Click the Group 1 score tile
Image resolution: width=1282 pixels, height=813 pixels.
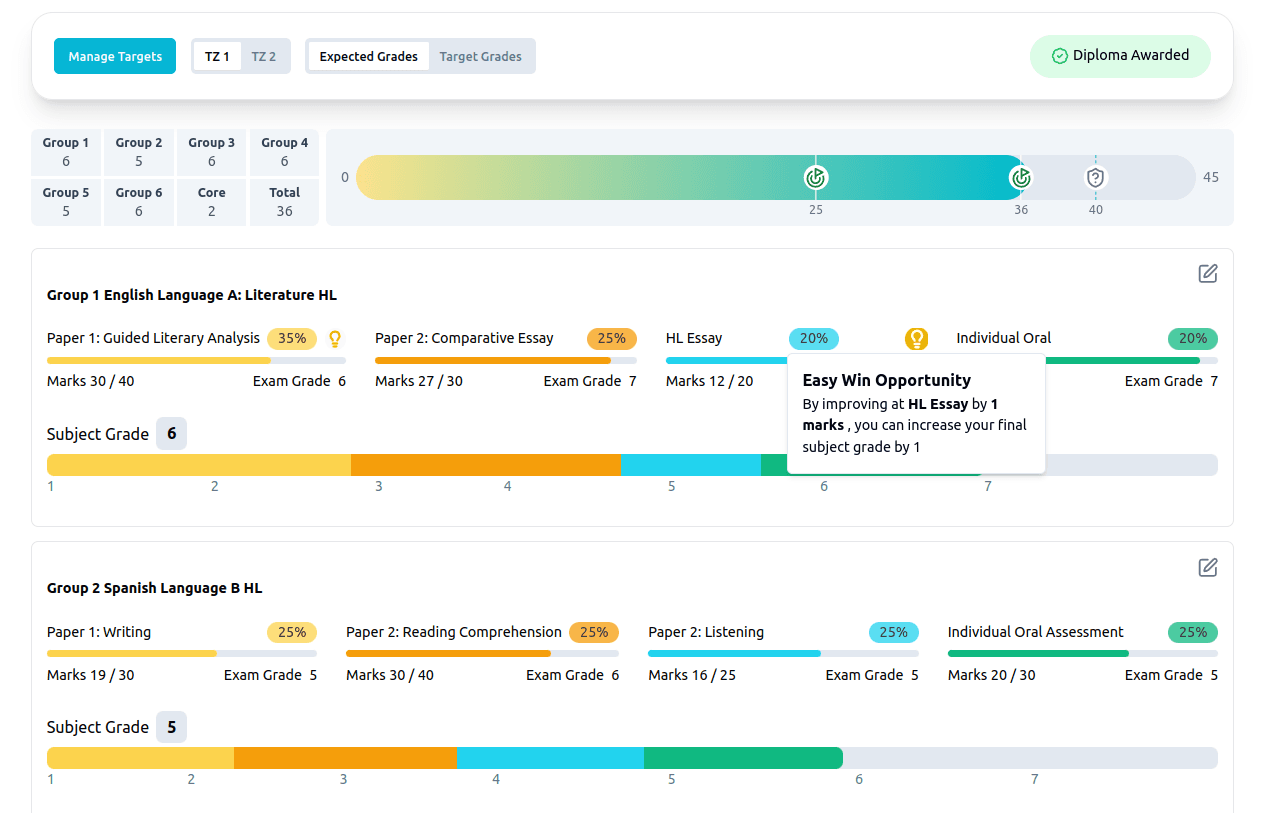[66, 152]
